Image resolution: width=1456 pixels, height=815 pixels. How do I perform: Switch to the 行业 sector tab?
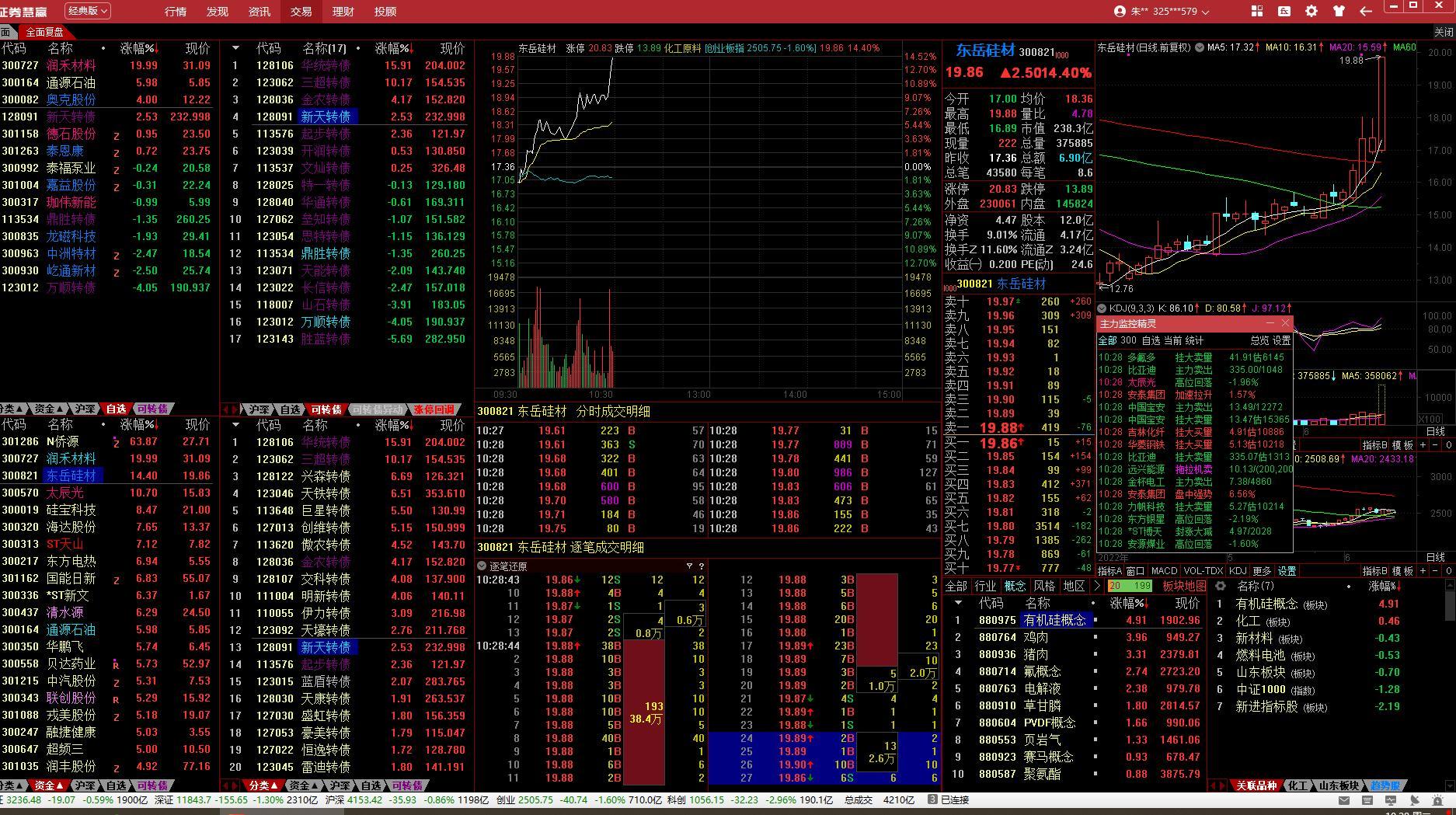coord(985,586)
